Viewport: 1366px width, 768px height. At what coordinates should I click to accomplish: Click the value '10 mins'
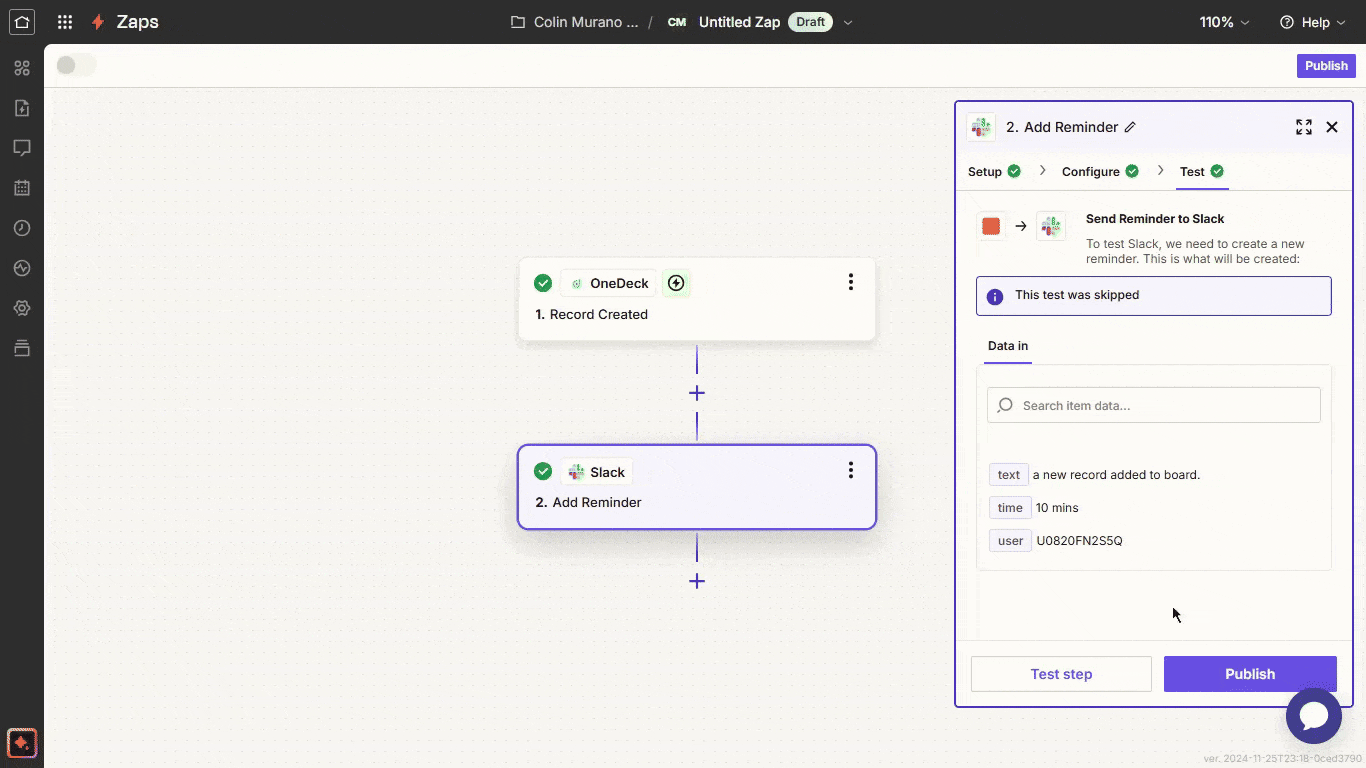coord(1057,508)
